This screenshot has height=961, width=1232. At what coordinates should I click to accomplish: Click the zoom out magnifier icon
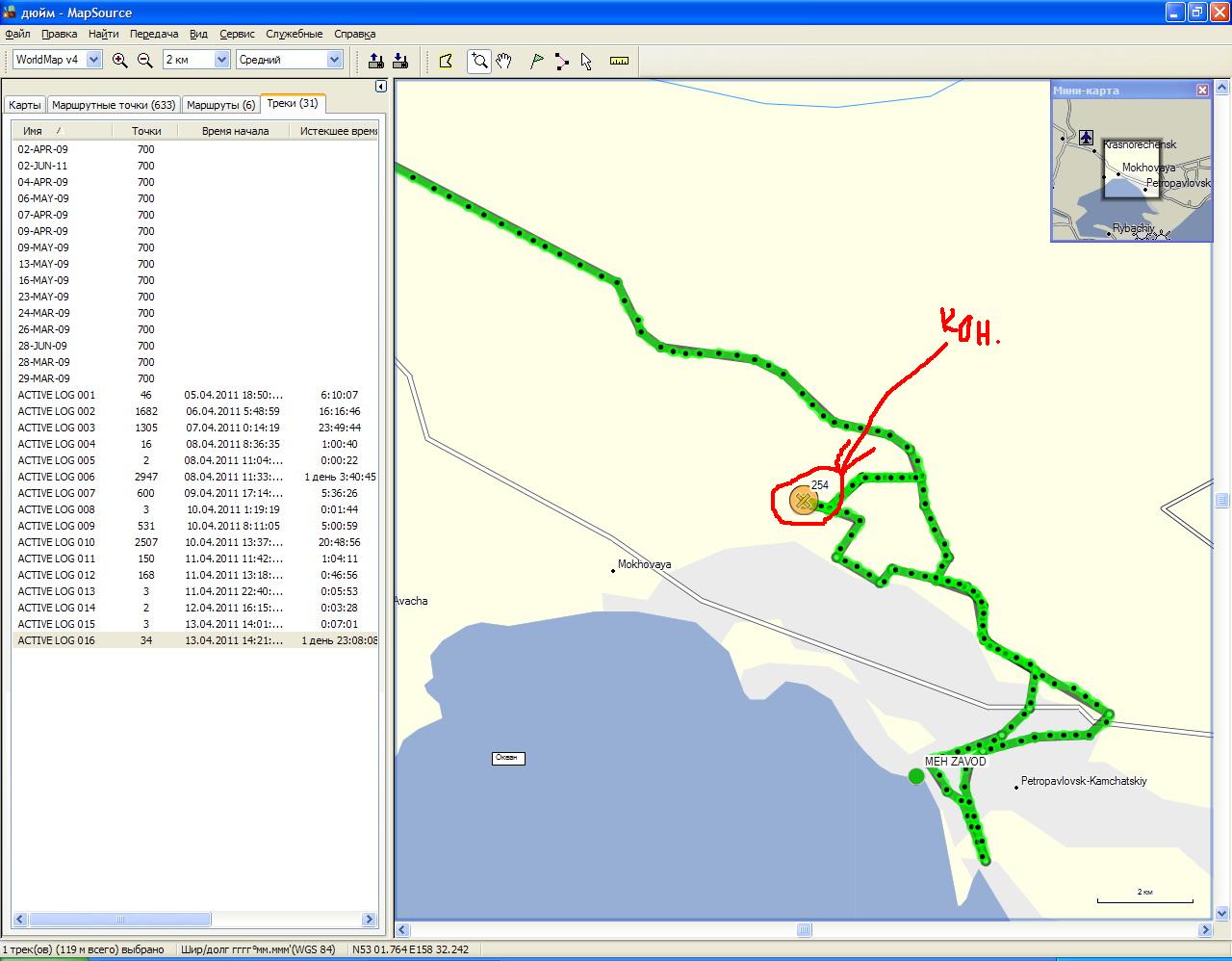click(x=145, y=60)
